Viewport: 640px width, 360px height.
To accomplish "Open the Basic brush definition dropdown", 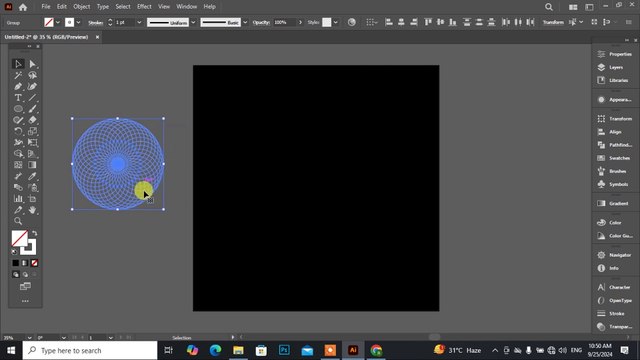I will [x=245, y=22].
